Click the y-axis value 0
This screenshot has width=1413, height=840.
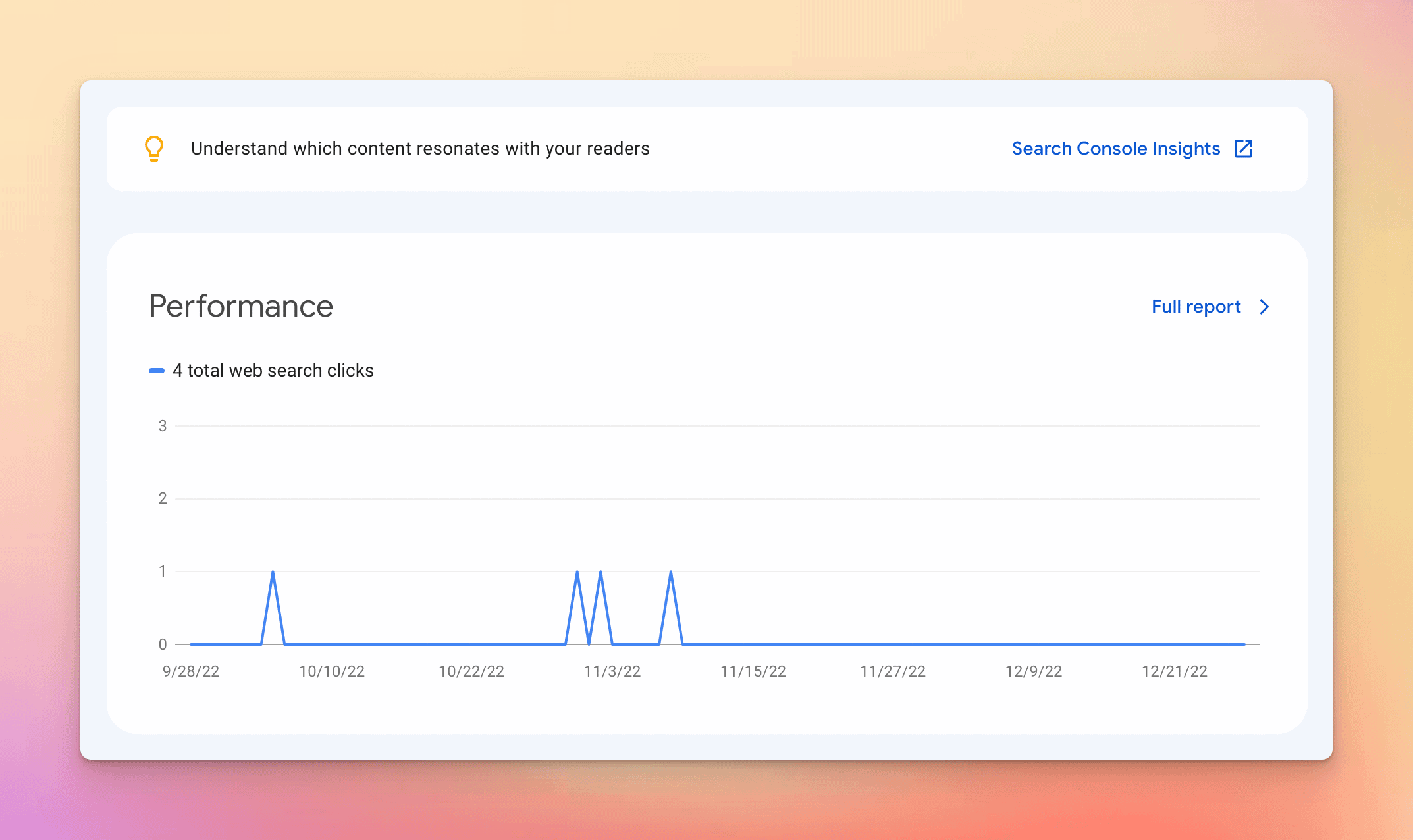163,644
